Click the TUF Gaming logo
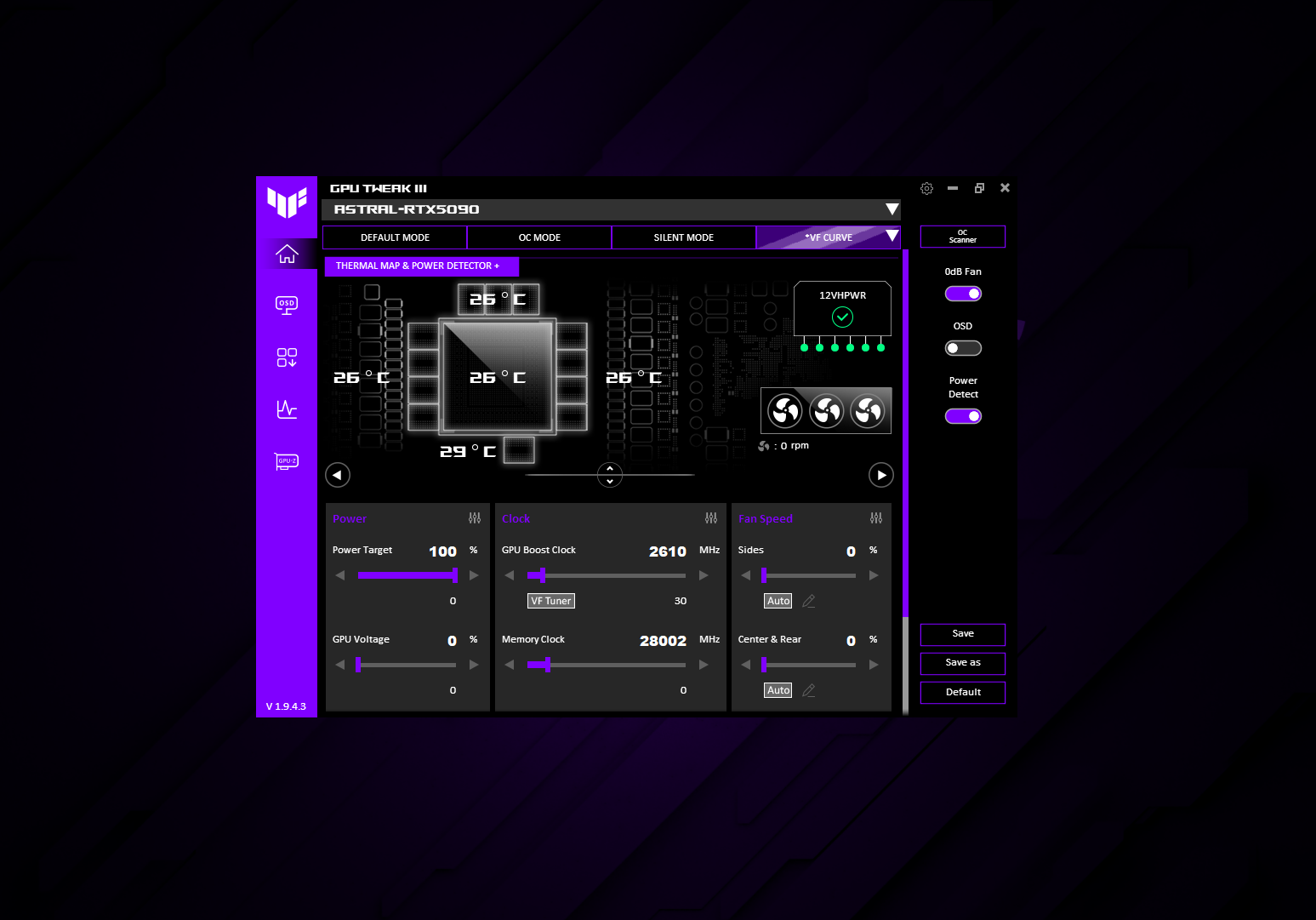Image resolution: width=1316 pixels, height=920 pixels. (x=287, y=203)
